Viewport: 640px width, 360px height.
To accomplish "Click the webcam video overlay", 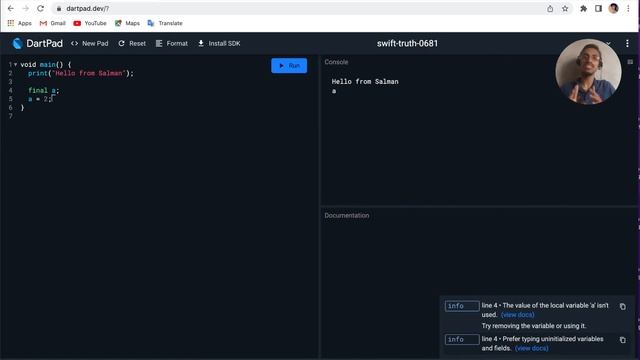I will click(x=588, y=71).
